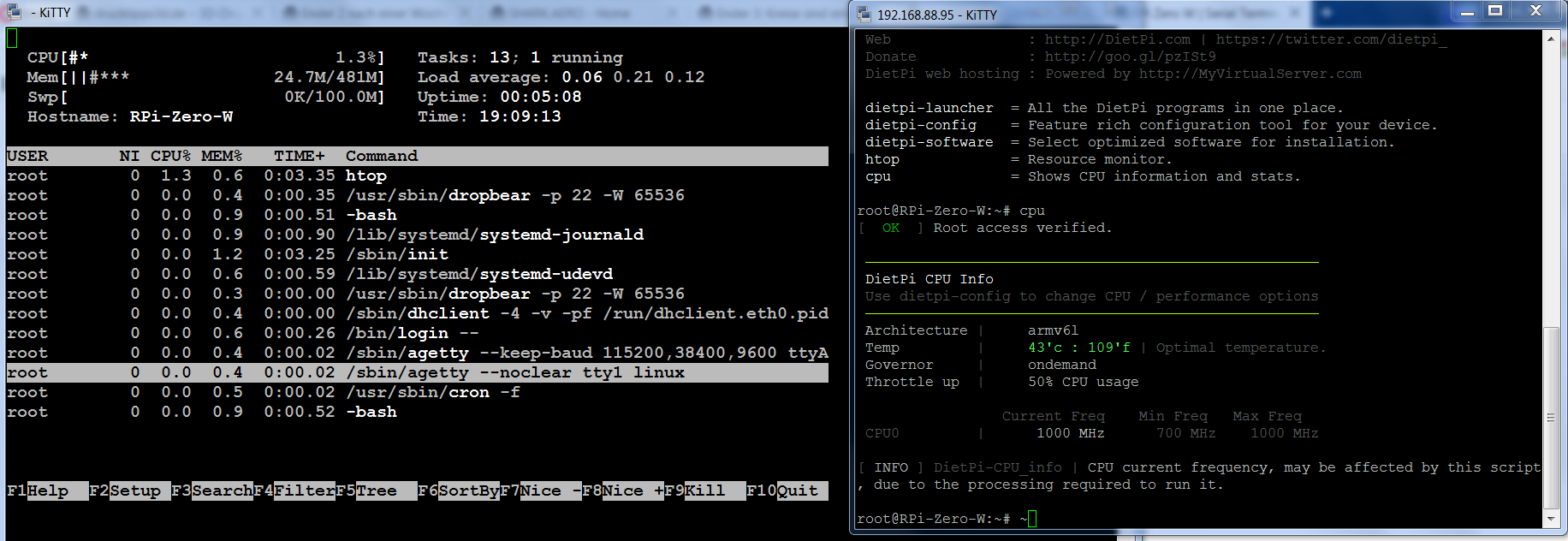Select the highlighted agetty --noclear tty1 row
The height and width of the screenshot is (541, 1568).
point(417,372)
